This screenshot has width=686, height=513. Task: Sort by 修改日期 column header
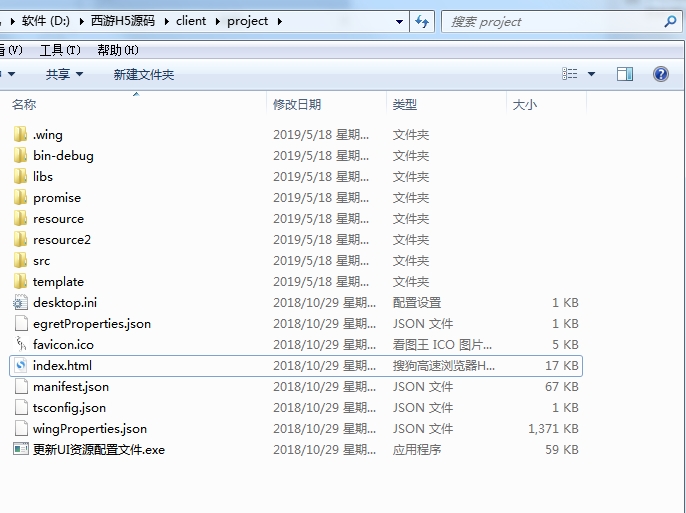coord(297,104)
